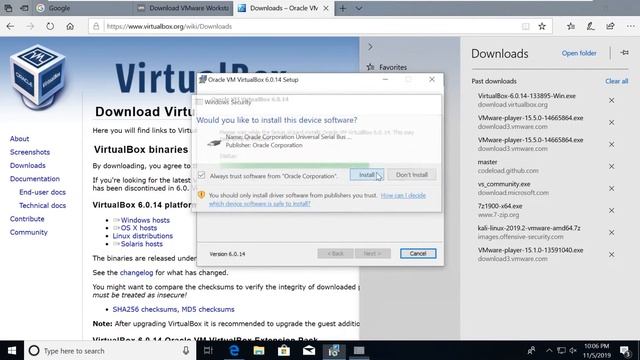The image size is (640, 360).
Task: Remove VMware-player-15.1.0 download entry
Action: click(x=611, y=255)
